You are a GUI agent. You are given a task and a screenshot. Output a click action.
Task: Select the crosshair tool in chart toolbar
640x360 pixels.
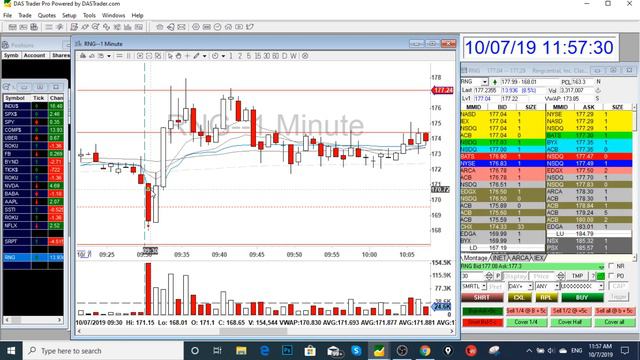(x=187, y=56)
